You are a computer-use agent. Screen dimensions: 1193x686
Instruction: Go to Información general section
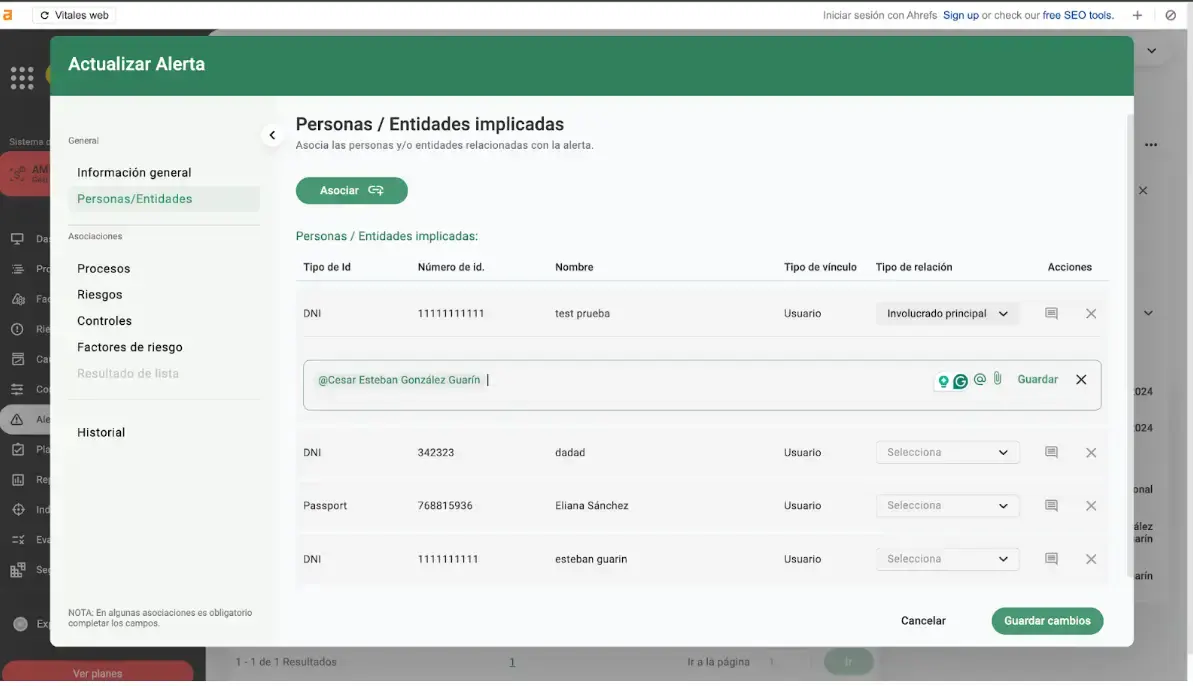tap(134, 173)
